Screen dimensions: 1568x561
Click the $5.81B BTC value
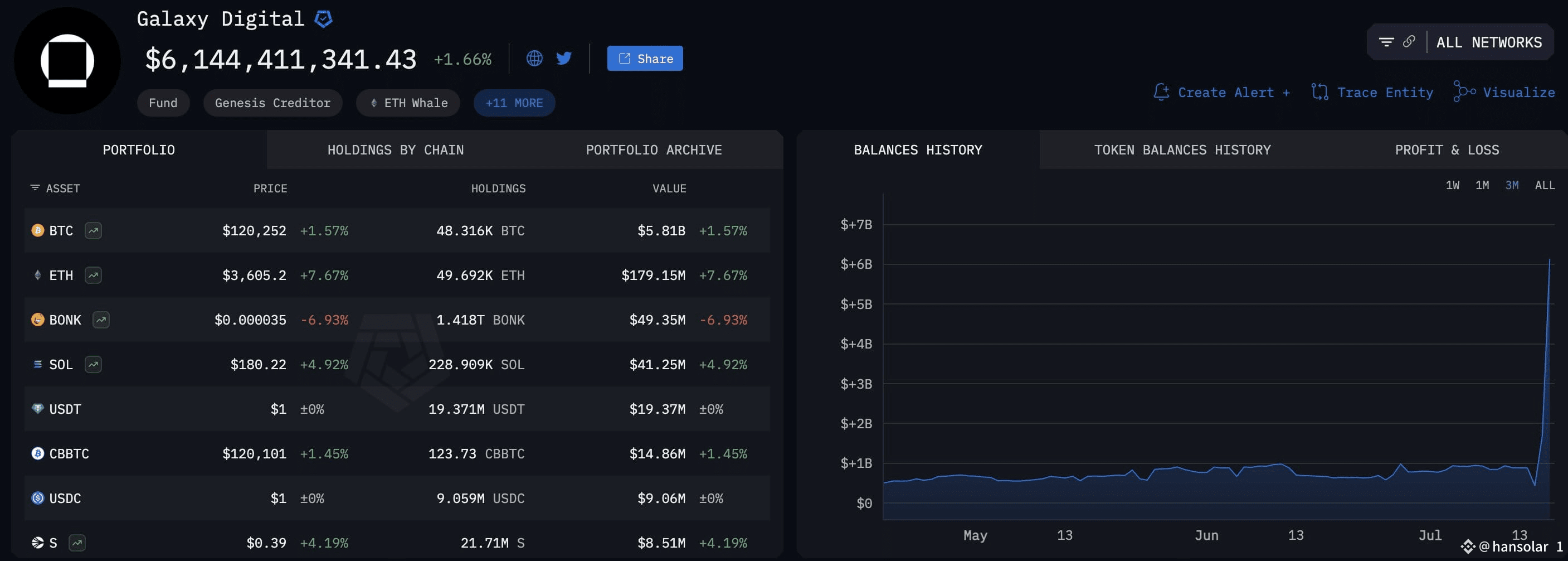click(661, 231)
